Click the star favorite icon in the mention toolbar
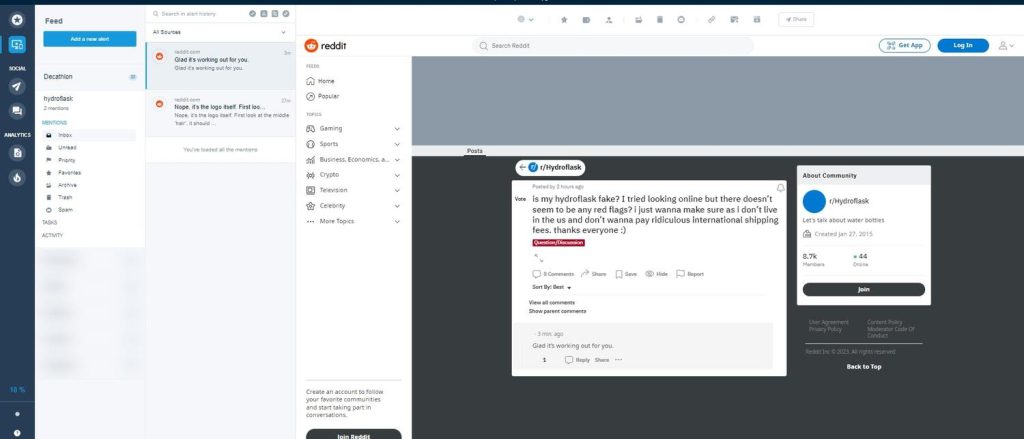The height and width of the screenshot is (439, 1024). tap(564, 20)
